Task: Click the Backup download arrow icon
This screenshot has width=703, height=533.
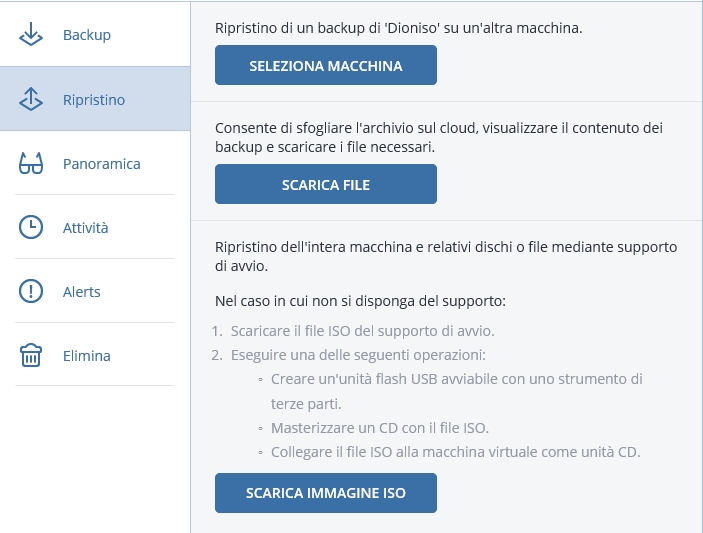Action: tap(31, 35)
